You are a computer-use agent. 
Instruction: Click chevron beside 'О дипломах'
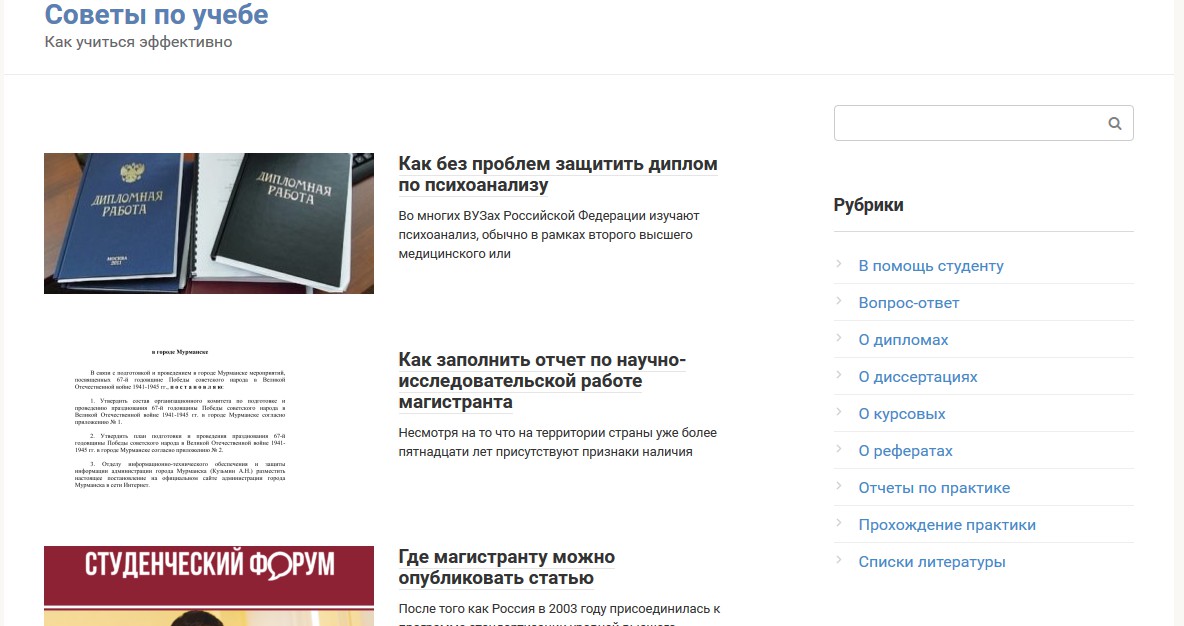(x=839, y=338)
